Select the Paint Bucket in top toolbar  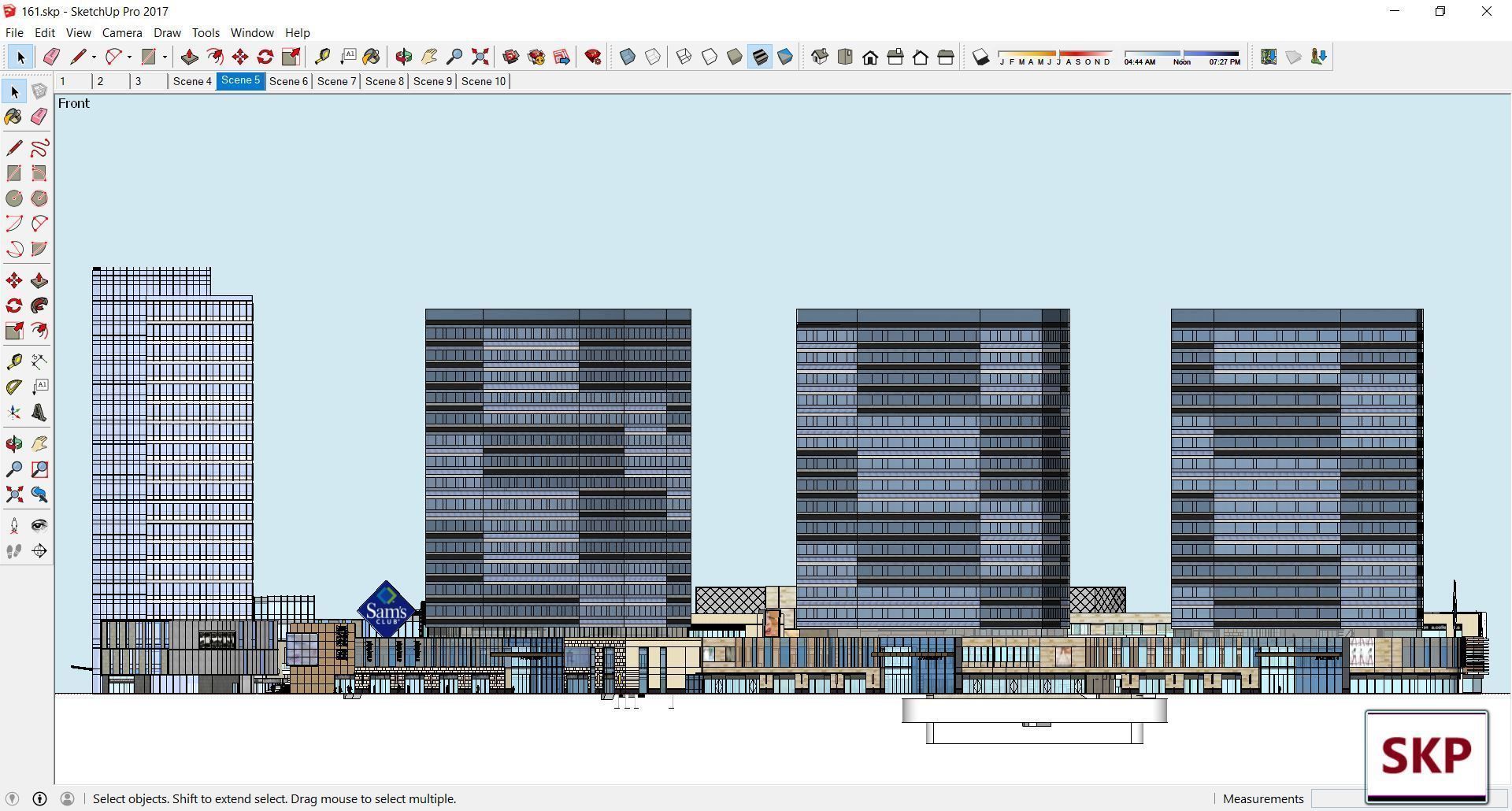point(372,57)
